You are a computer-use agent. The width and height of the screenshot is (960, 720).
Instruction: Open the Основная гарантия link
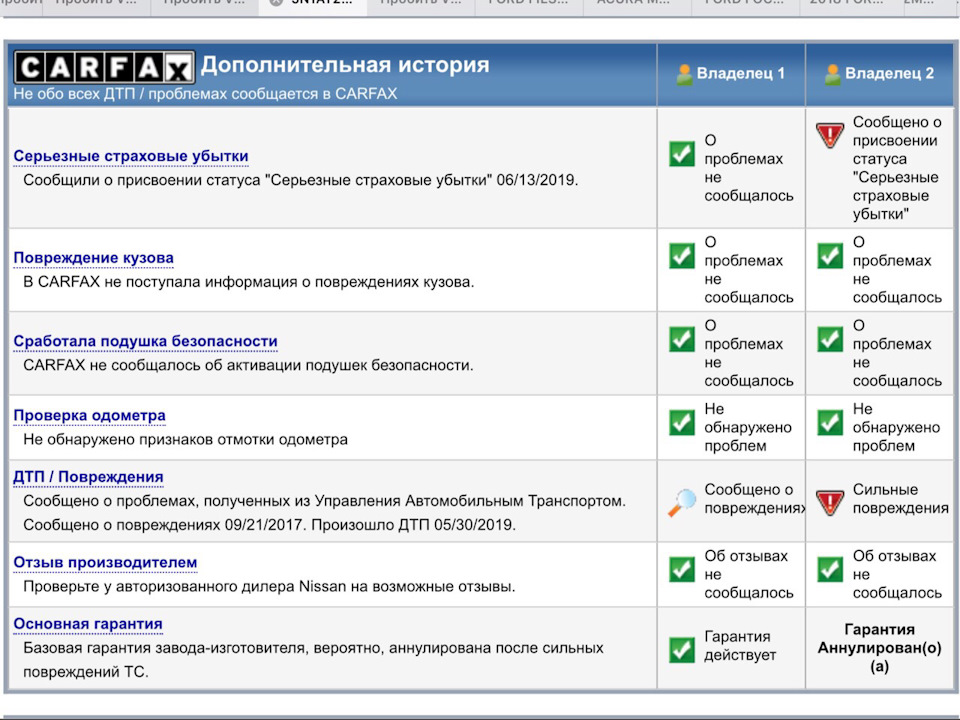pos(88,623)
